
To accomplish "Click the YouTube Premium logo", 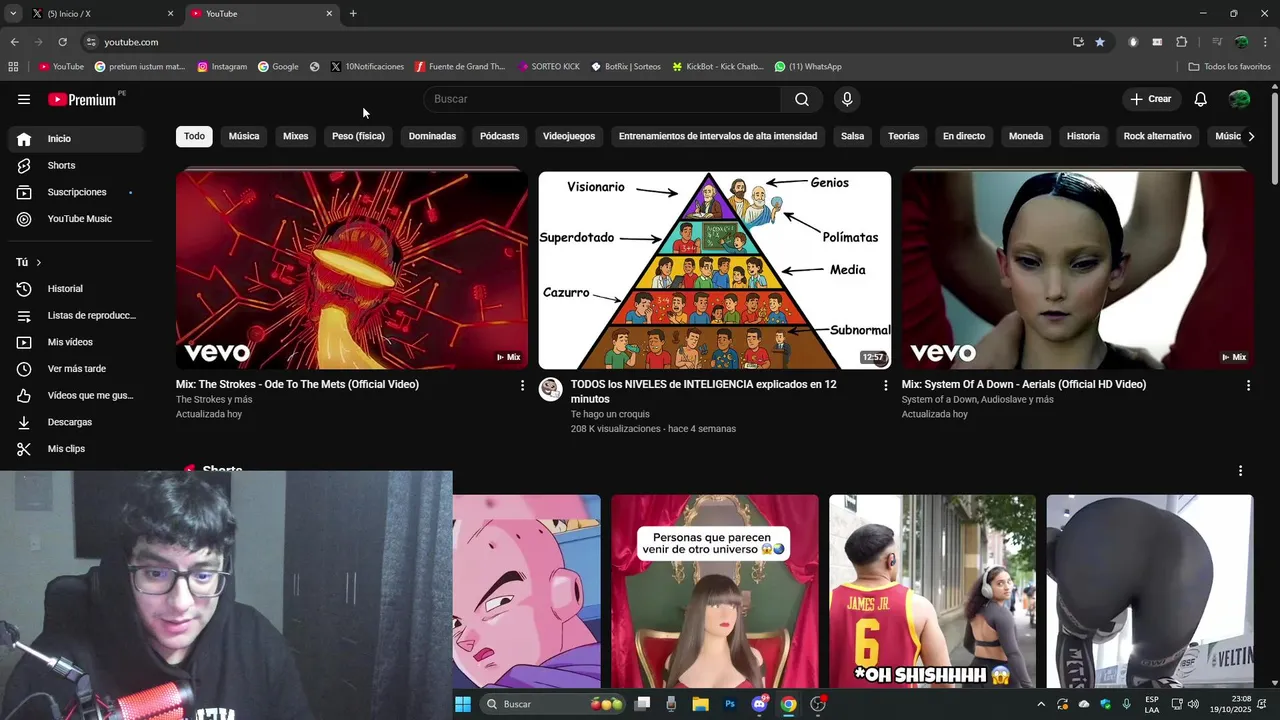I will (82, 99).
